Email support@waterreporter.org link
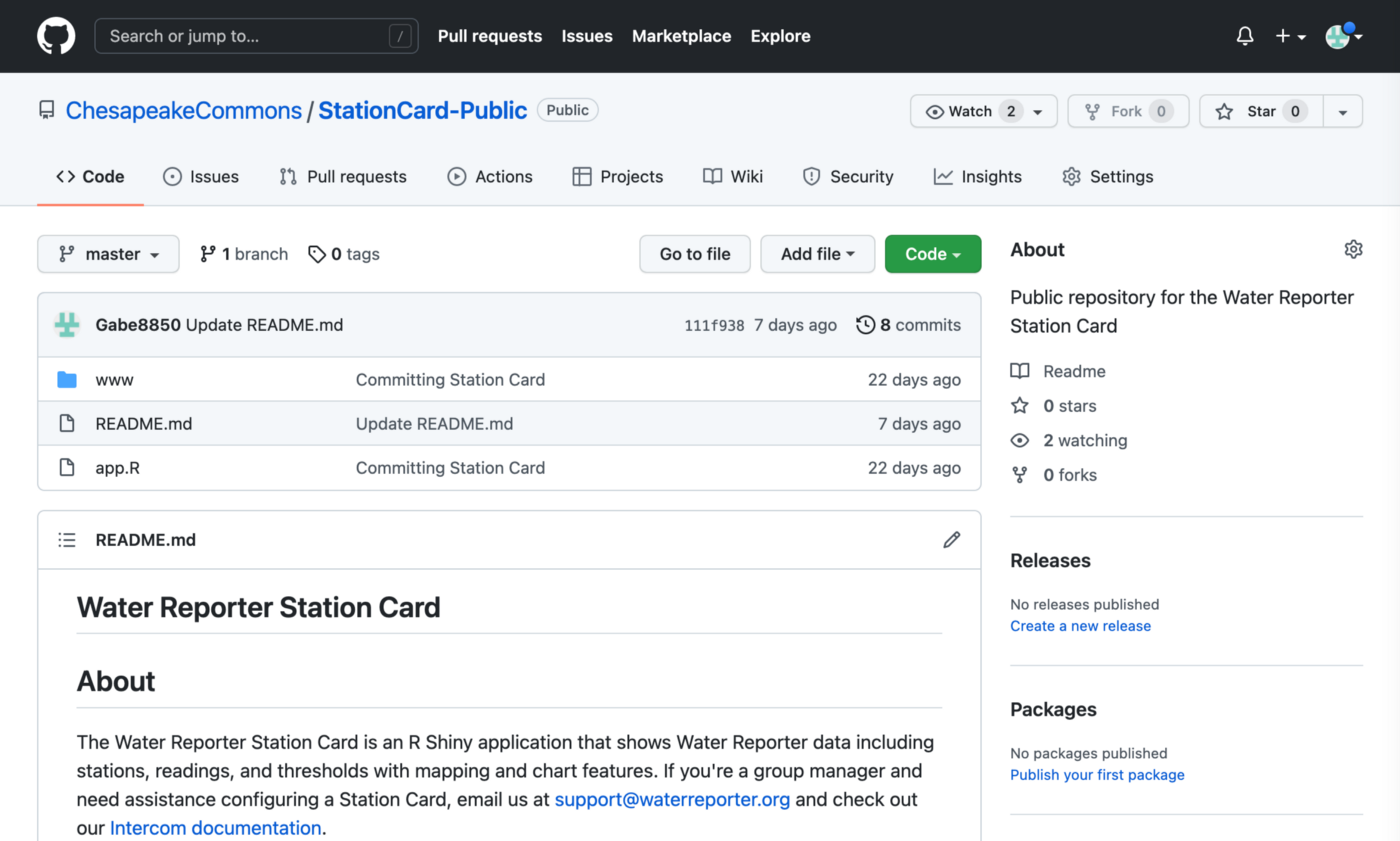This screenshot has width=1400, height=841. (x=672, y=800)
